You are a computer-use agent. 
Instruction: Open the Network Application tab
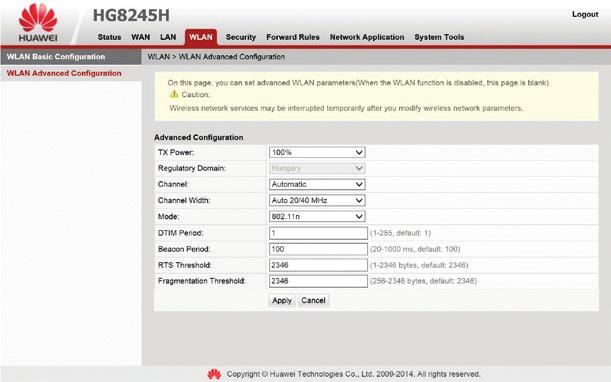[x=367, y=37]
